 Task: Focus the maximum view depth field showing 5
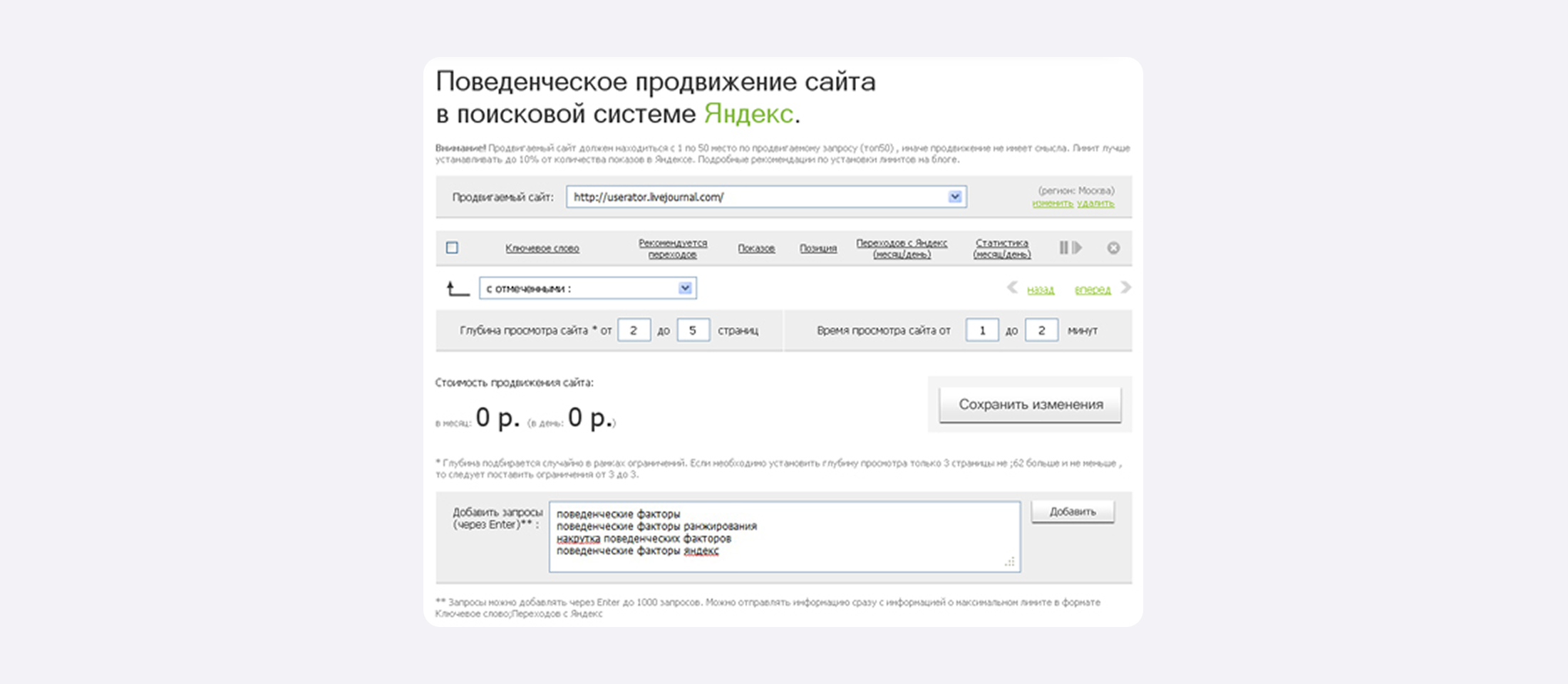(x=693, y=331)
